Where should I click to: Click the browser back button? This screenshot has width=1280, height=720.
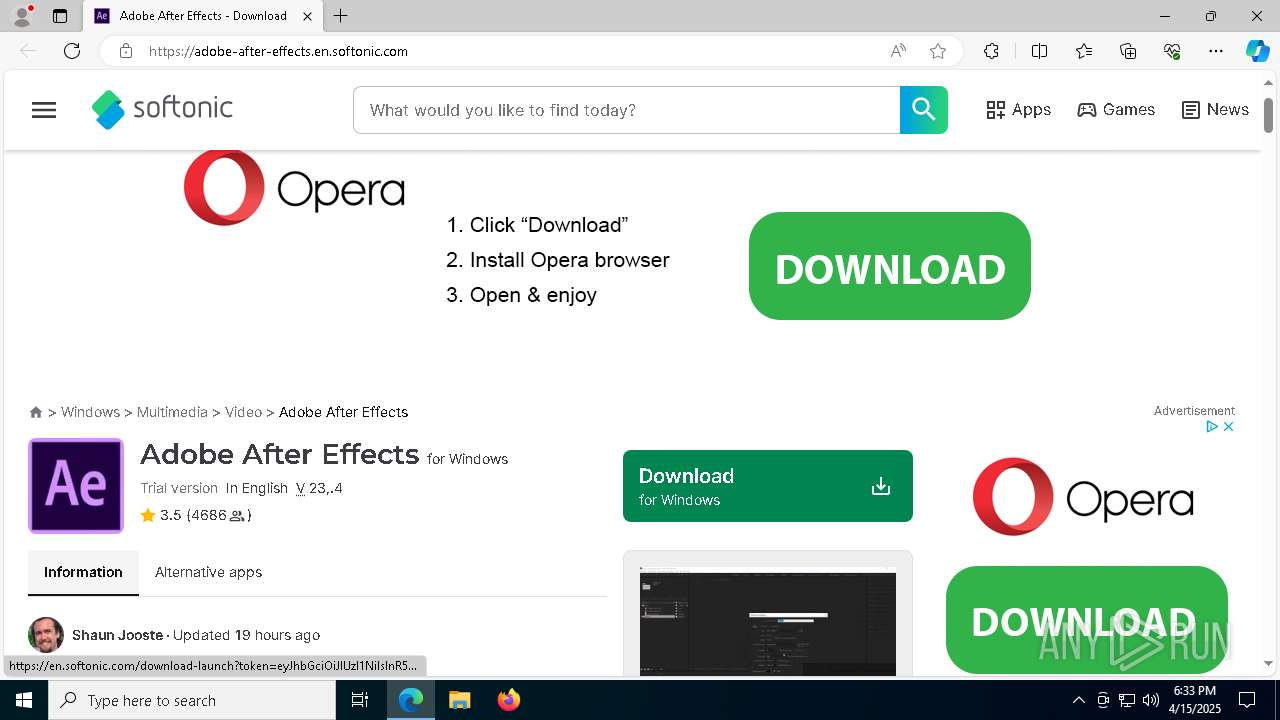[28, 51]
